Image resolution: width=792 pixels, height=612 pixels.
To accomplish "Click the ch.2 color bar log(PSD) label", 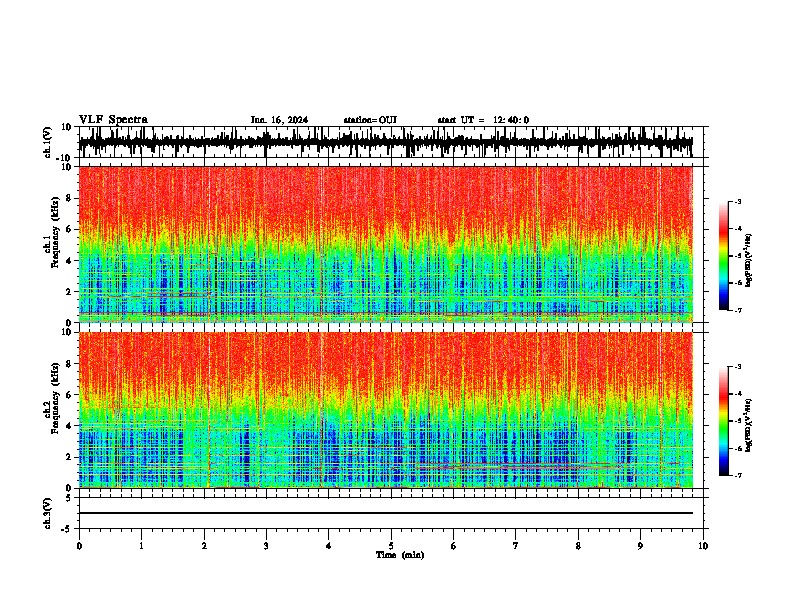I will (x=749, y=425).
